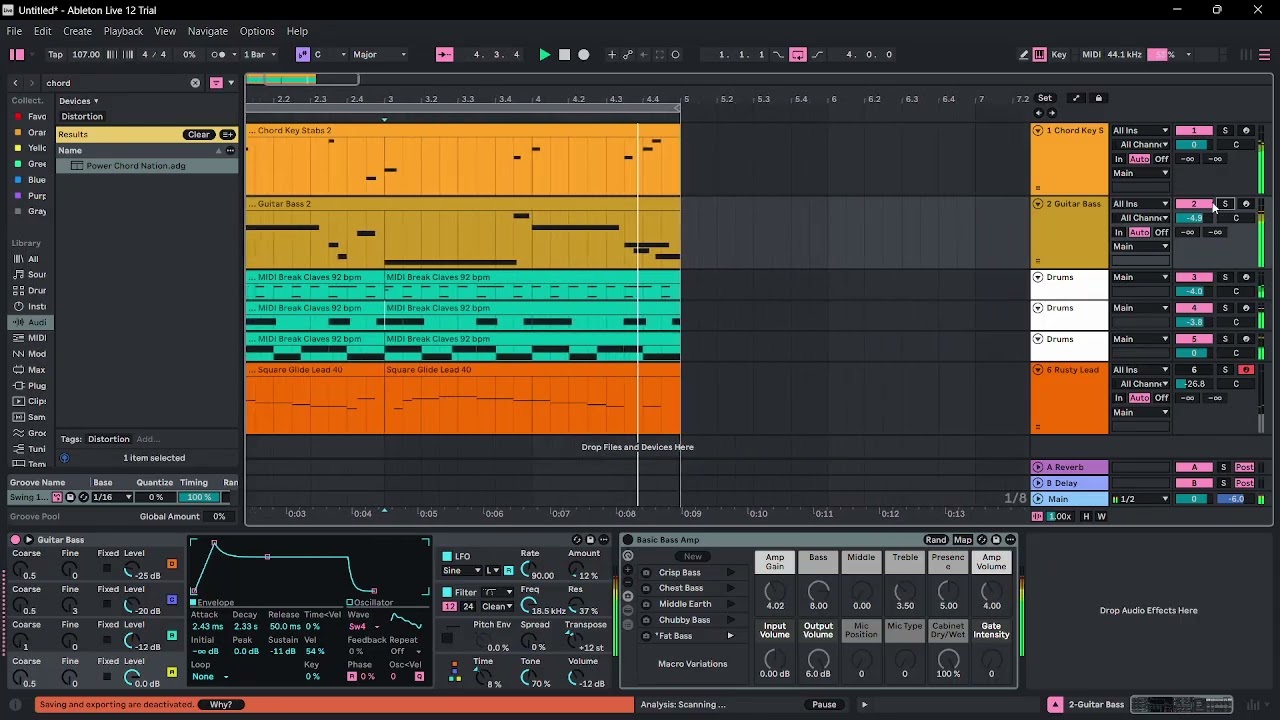This screenshot has height=720, width=1280.
Task: Open the groove Base 1/16 dropdown
Action: 112,498
